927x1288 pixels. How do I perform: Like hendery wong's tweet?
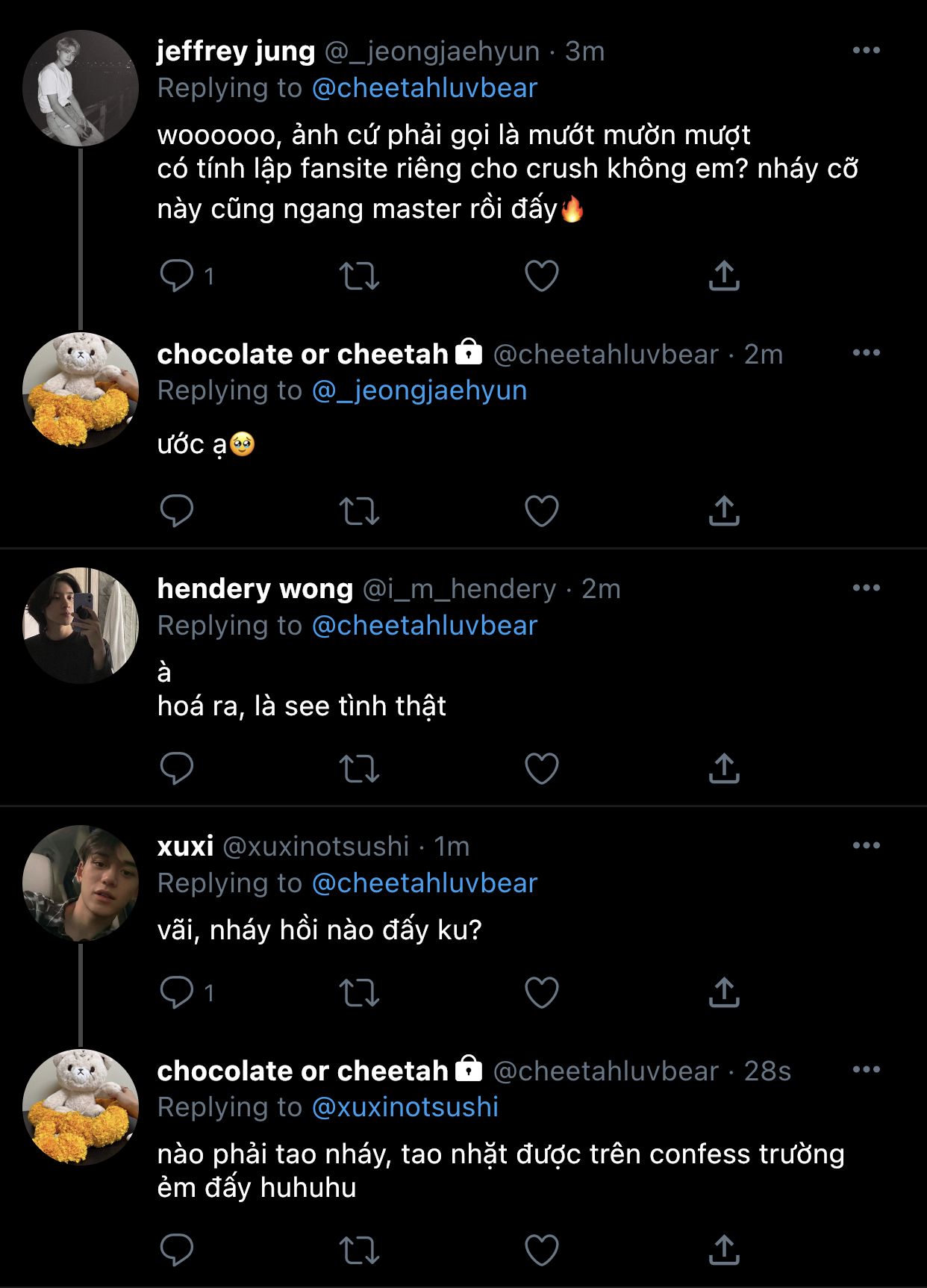pyautogui.click(x=542, y=768)
